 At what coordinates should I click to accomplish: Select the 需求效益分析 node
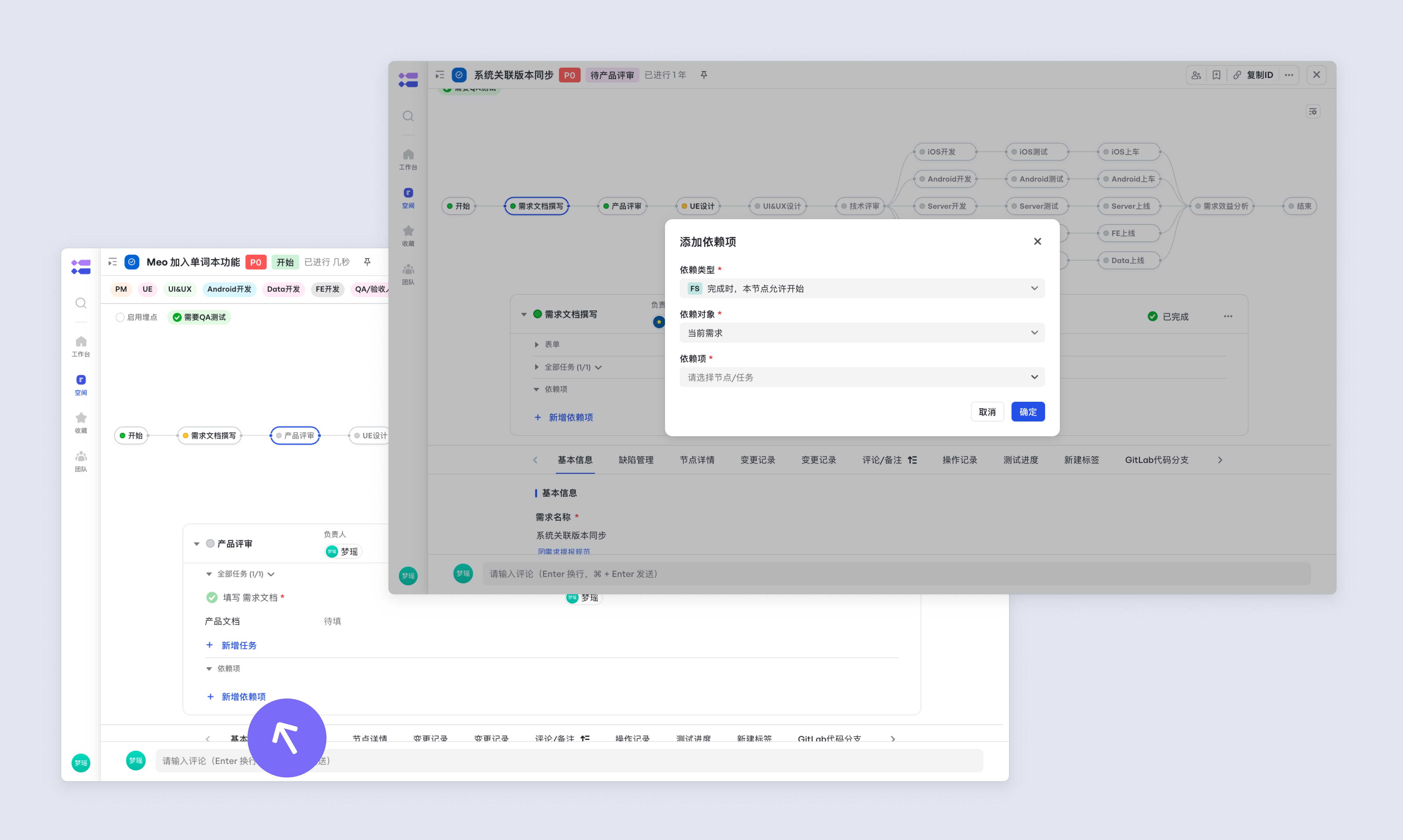coord(1222,206)
